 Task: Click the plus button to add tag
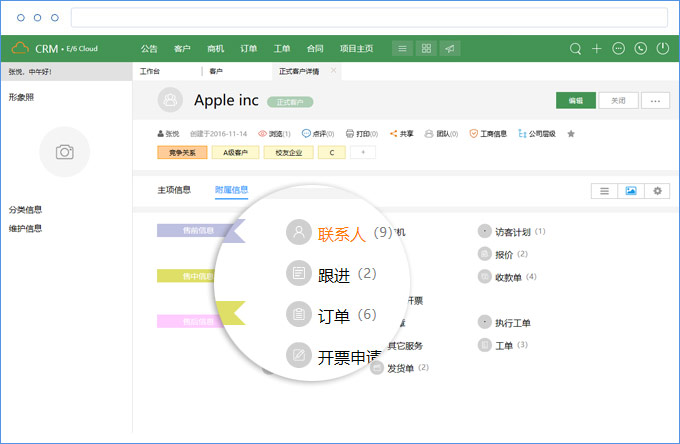click(362, 152)
